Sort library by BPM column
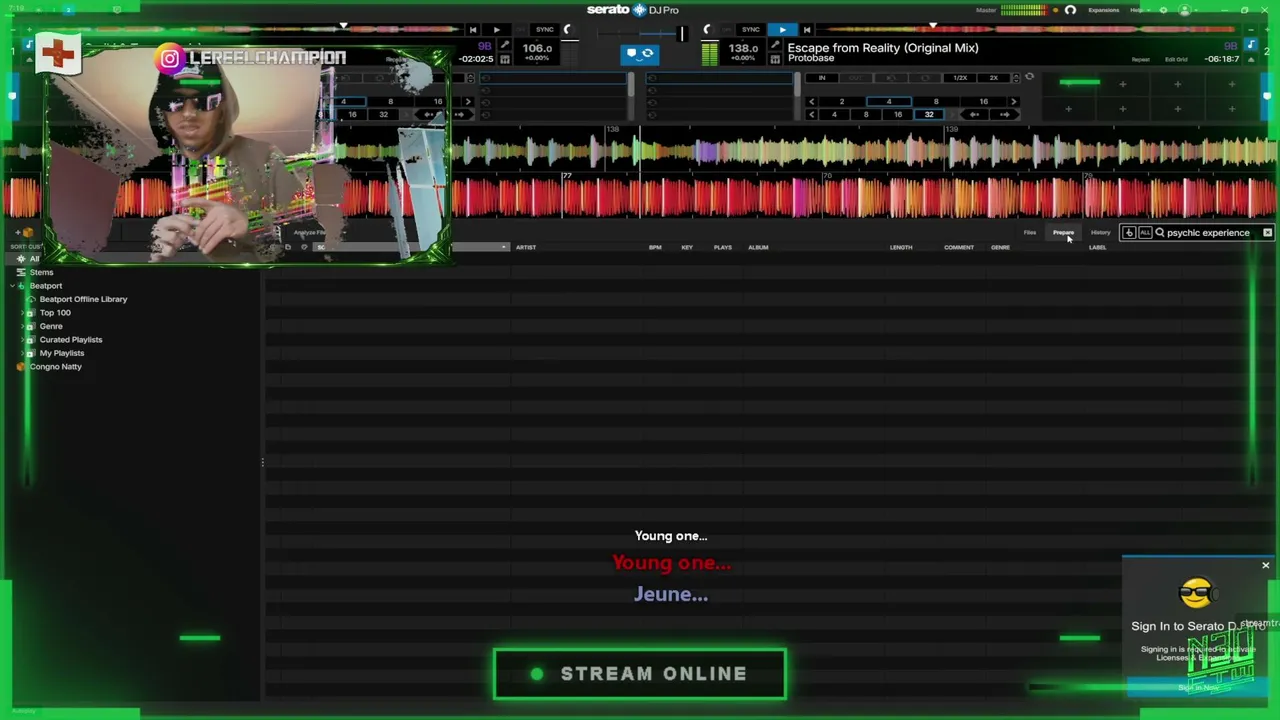The height and width of the screenshot is (720, 1280). [655, 247]
